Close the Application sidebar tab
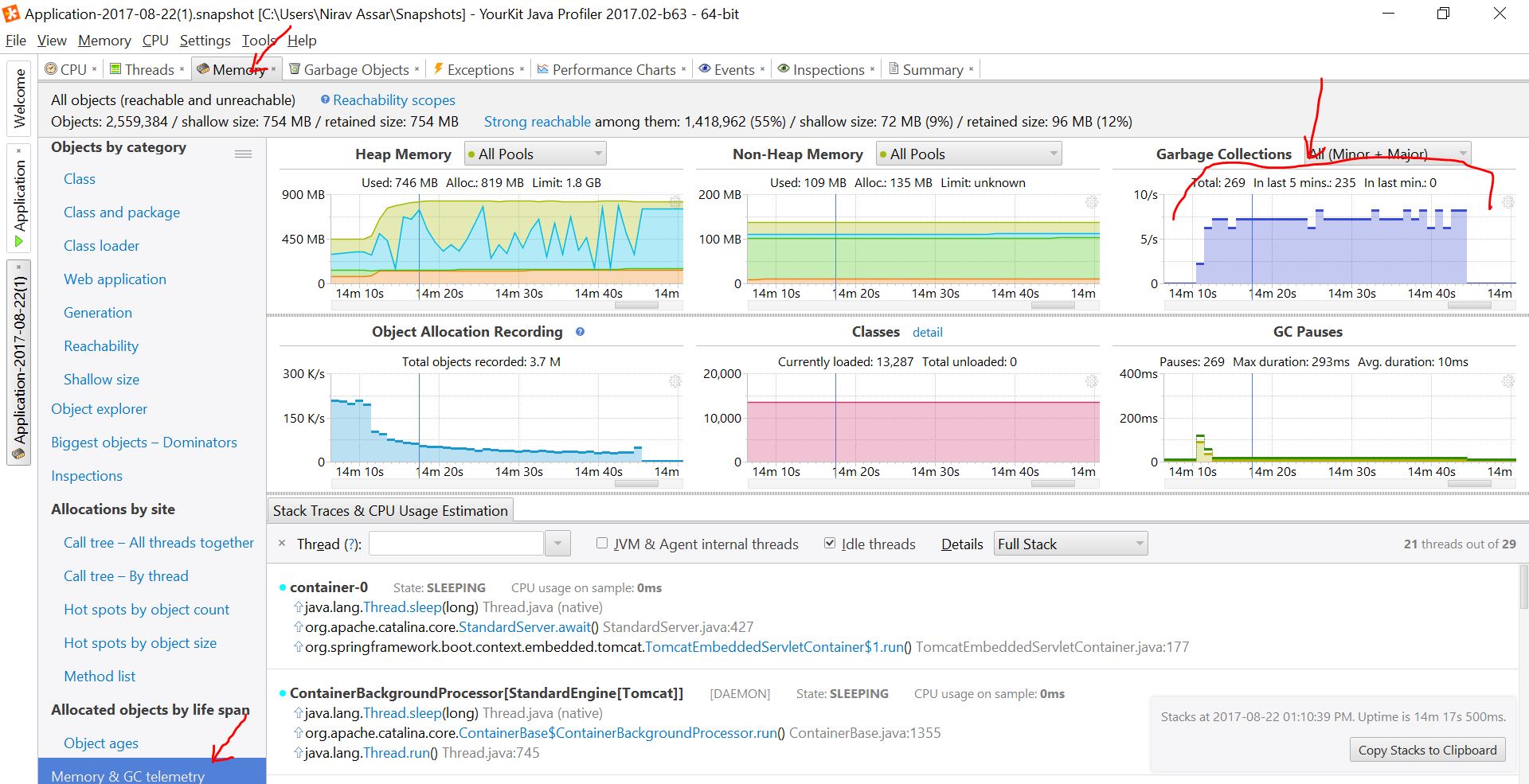 (19, 150)
